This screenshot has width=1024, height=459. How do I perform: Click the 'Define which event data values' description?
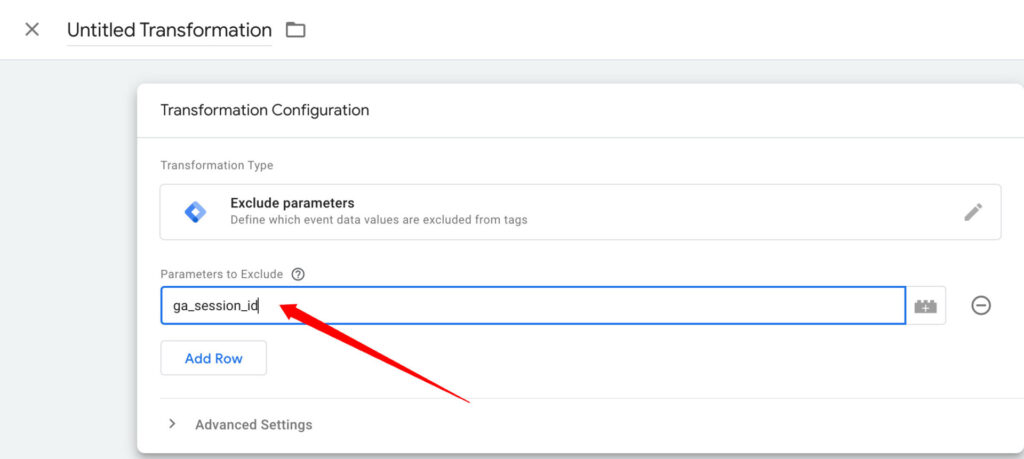pos(378,220)
